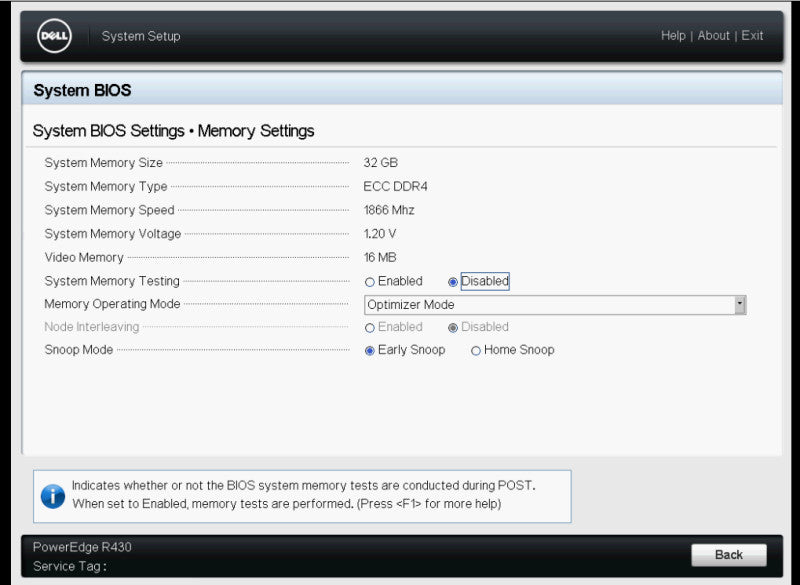800x585 pixels.
Task: Click the ECC DDR4 value
Action: [395, 187]
